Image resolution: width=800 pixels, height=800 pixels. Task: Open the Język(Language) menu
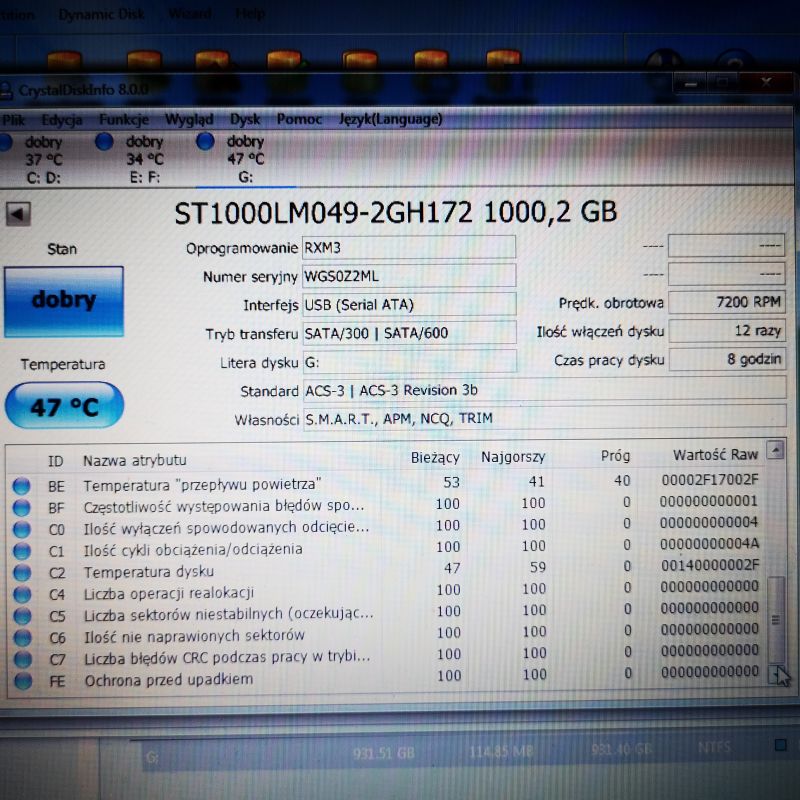[391, 119]
